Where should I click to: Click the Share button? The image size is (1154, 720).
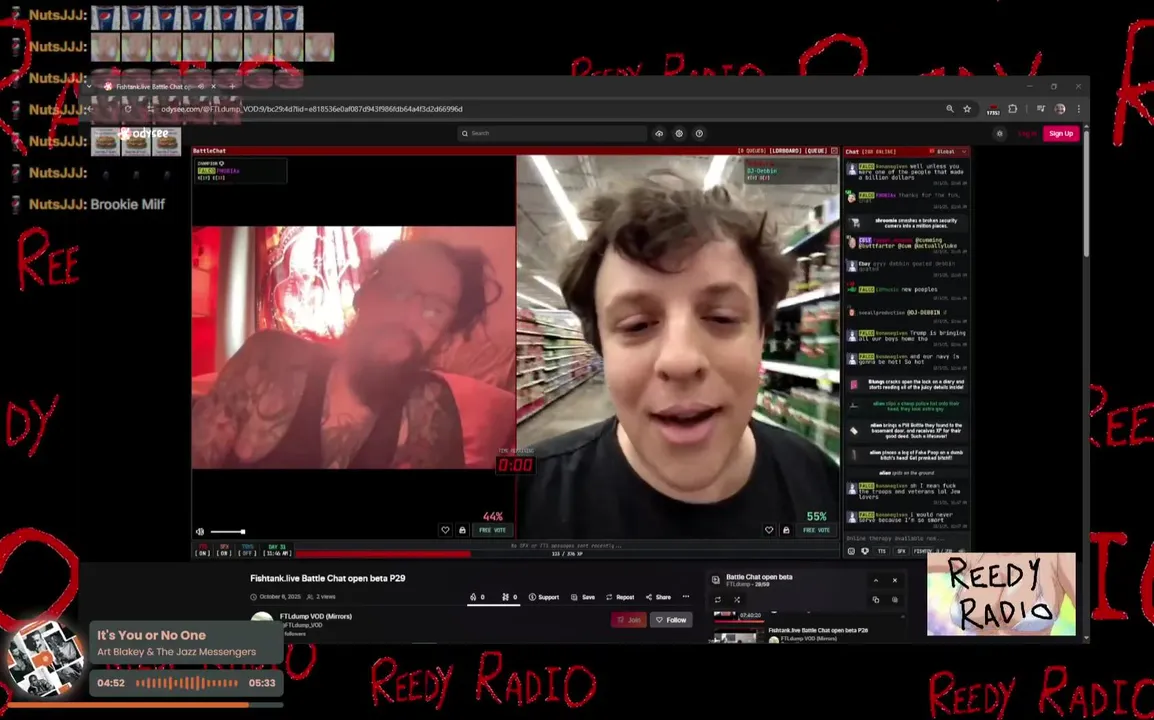[x=658, y=597]
